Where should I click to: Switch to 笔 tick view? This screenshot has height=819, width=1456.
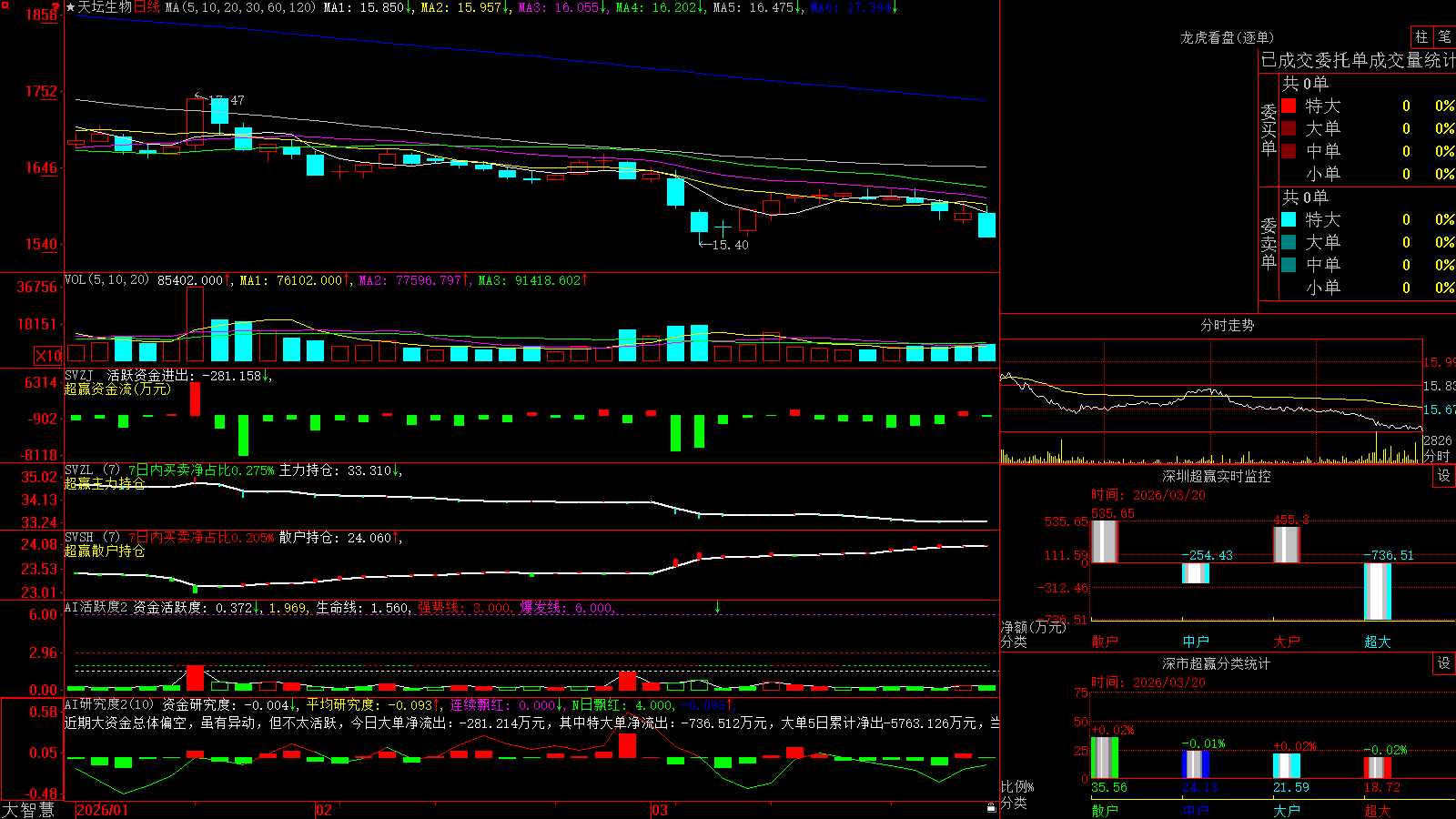coord(1445,37)
